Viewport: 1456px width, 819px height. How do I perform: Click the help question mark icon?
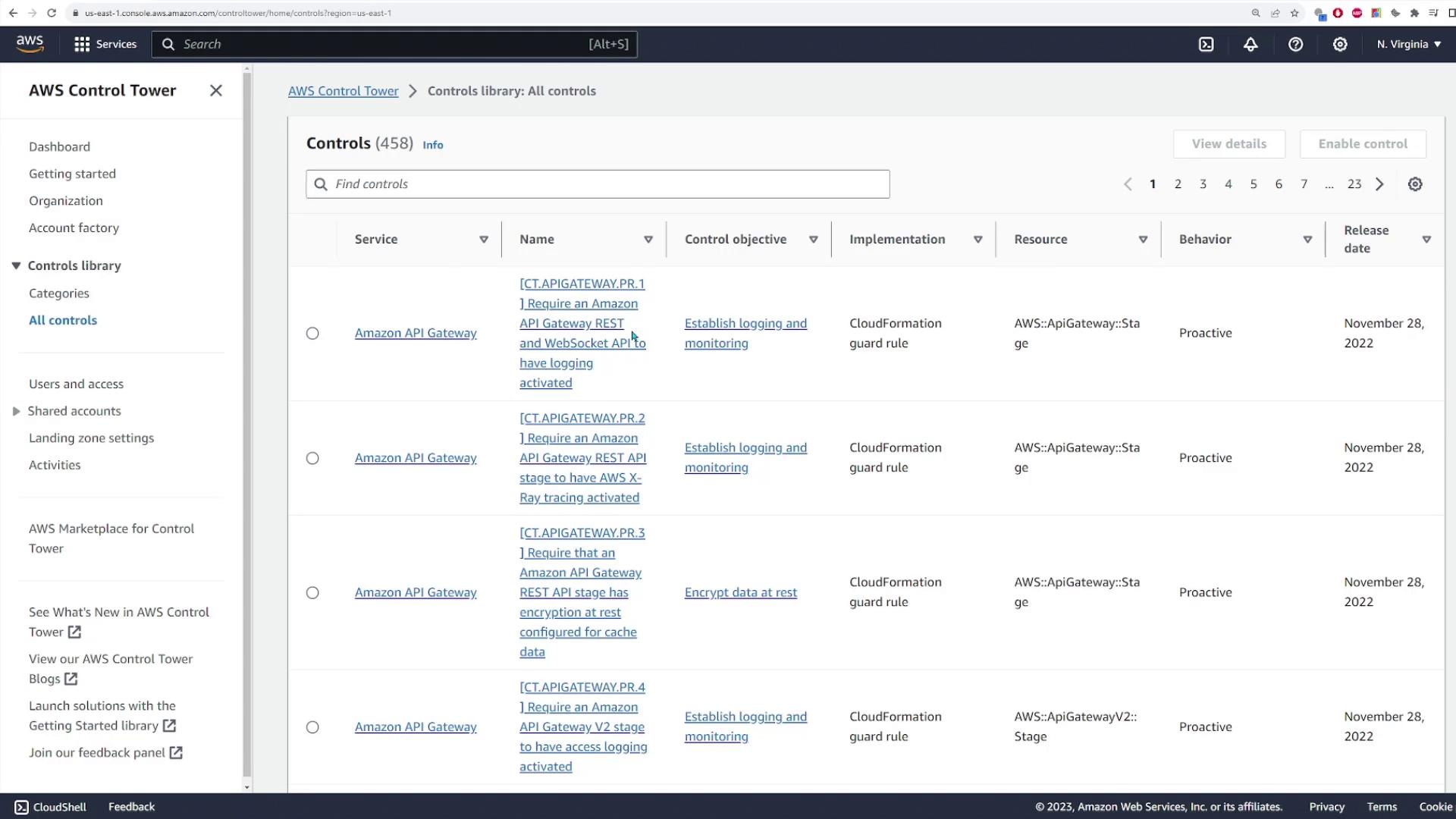tap(1295, 45)
